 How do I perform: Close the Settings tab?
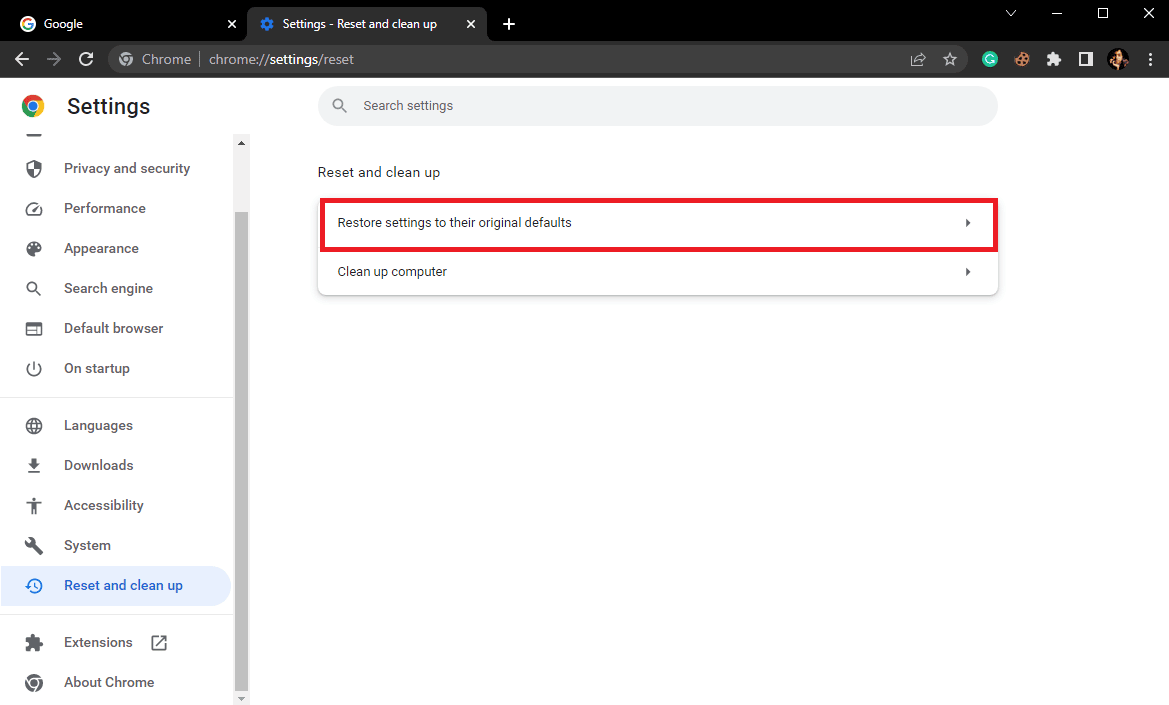point(471,24)
